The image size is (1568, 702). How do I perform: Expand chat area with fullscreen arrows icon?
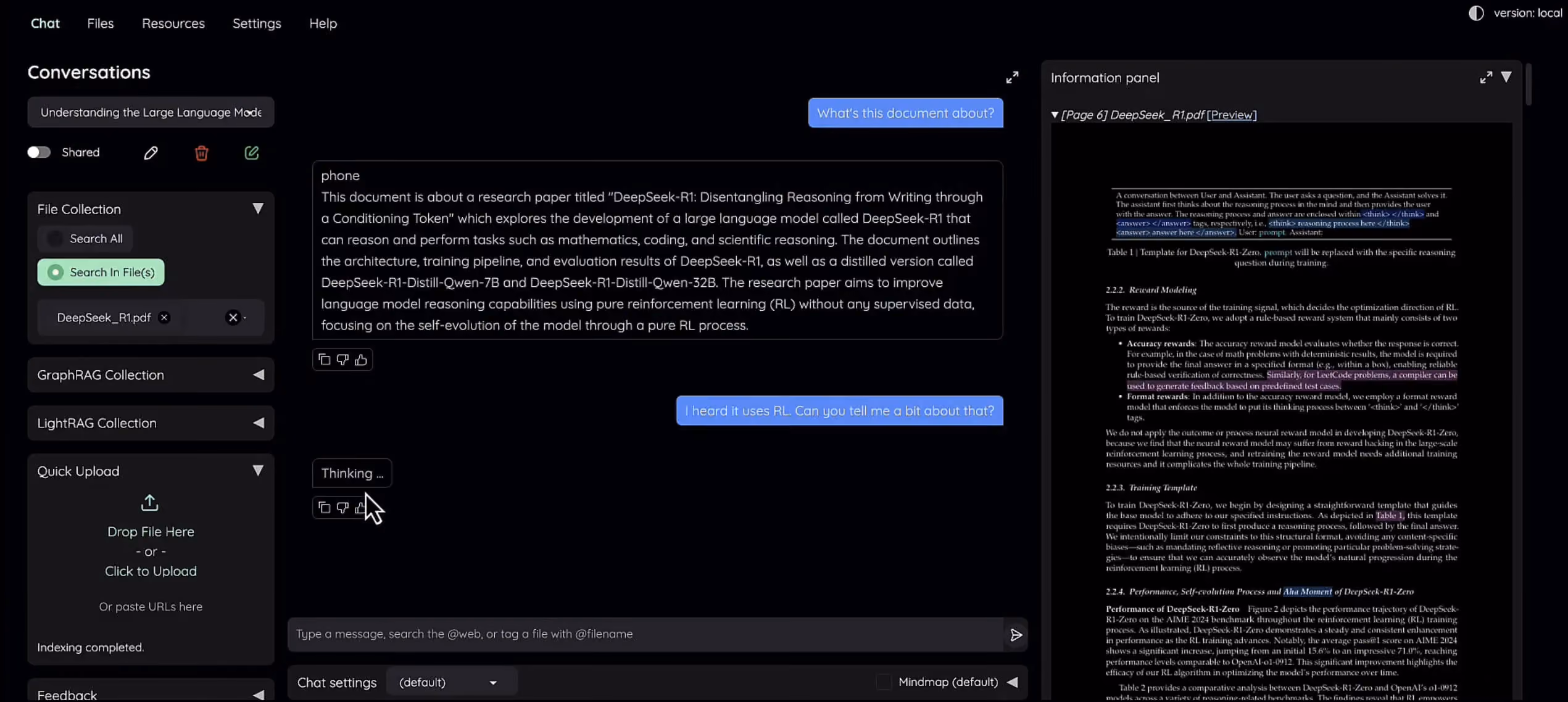click(1012, 77)
